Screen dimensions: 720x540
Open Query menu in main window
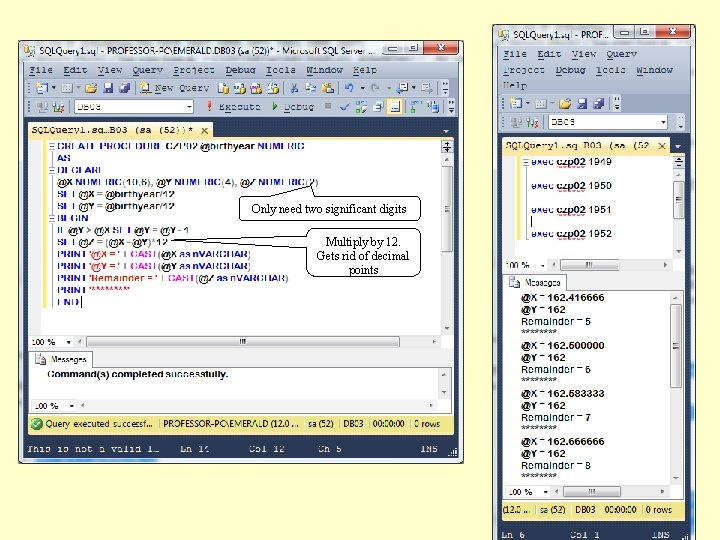147,70
